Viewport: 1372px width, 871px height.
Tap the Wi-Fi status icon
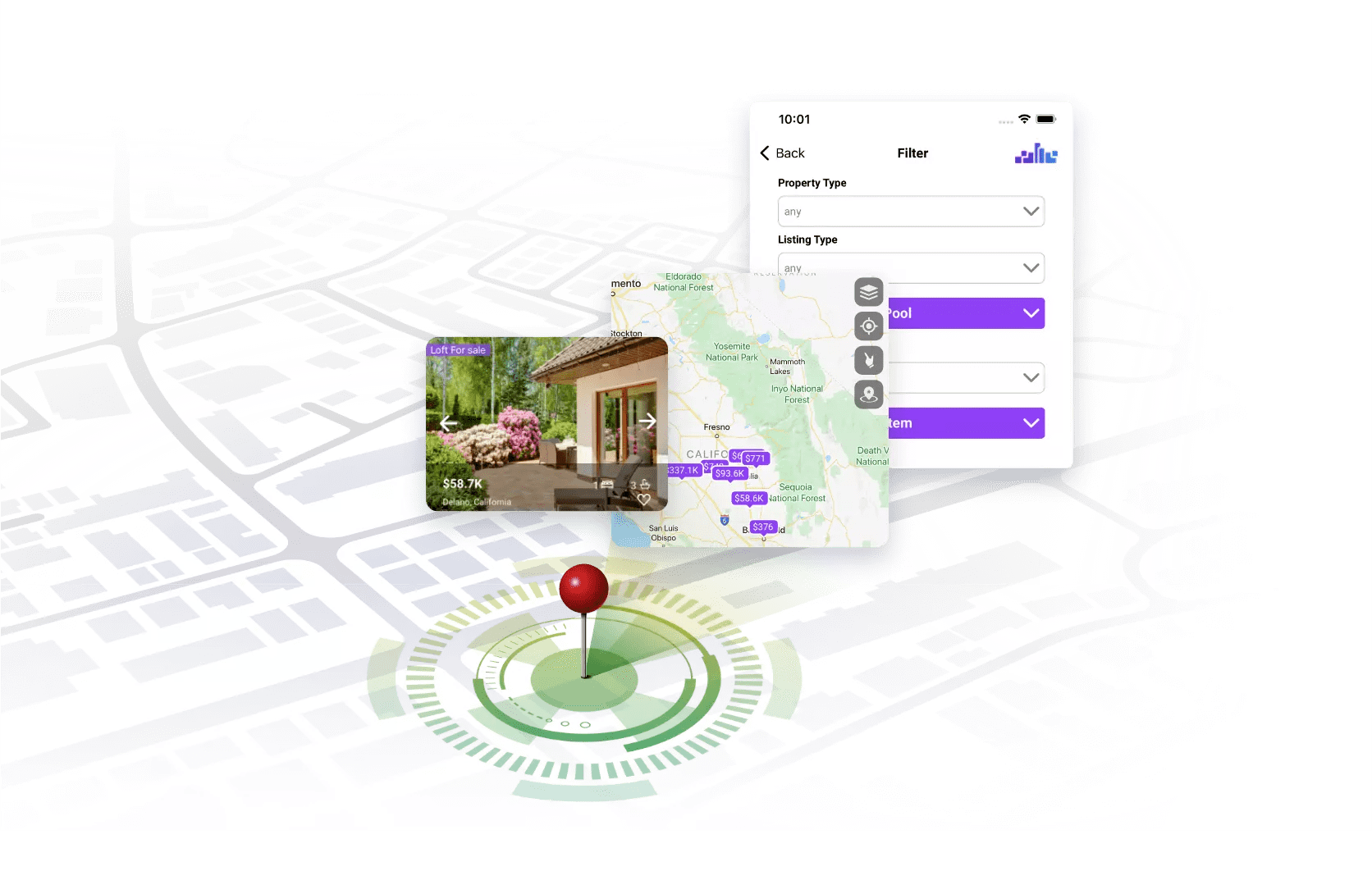point(1024,119)
